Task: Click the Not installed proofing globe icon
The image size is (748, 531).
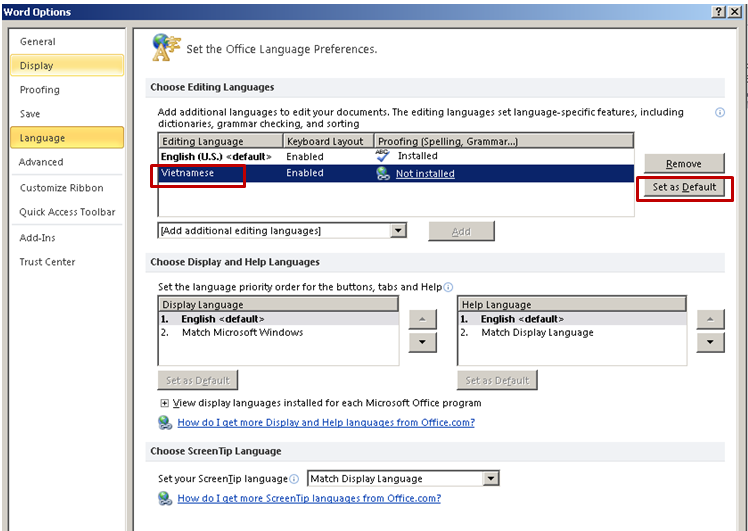Action: (x=382, y=173)
